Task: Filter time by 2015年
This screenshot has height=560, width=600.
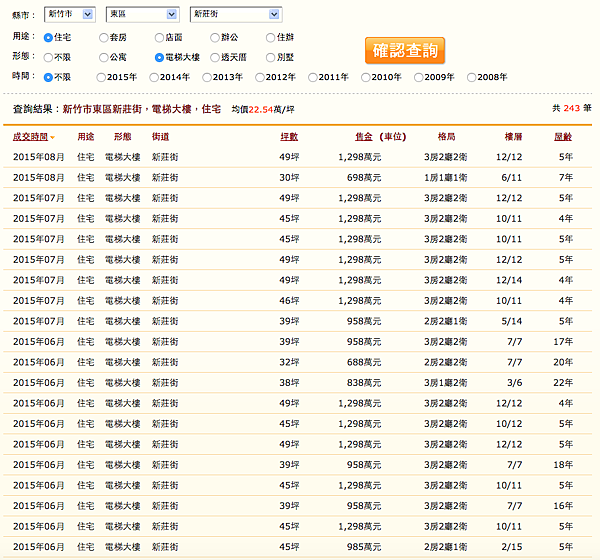Action: 102,77
